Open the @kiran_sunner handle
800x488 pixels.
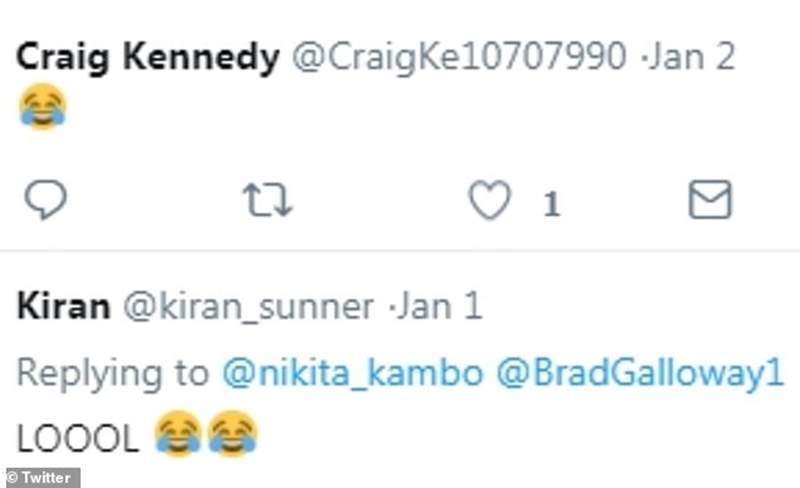248,307
